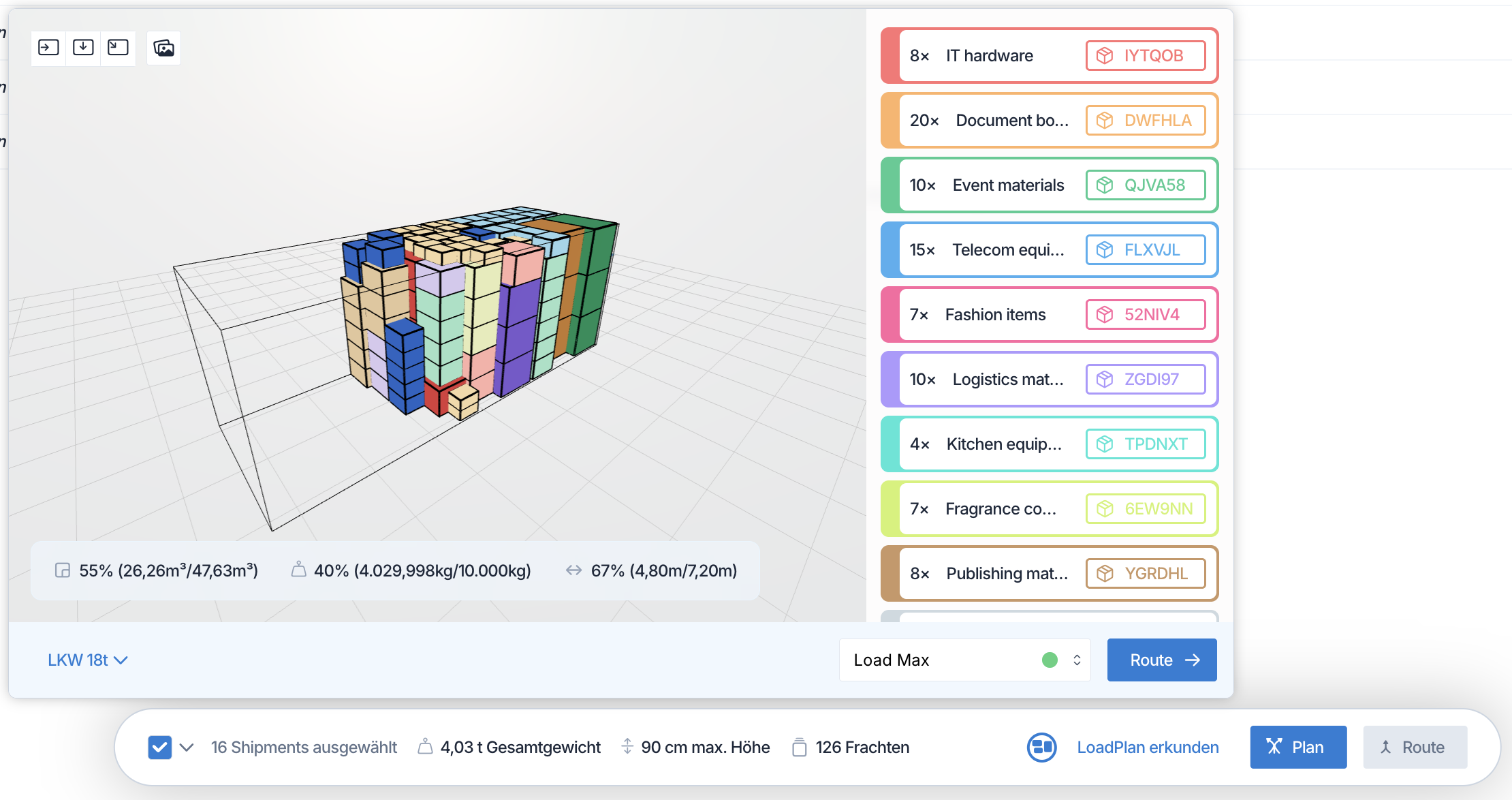Open the Load Max strategy selector

(x=964, y=660)
